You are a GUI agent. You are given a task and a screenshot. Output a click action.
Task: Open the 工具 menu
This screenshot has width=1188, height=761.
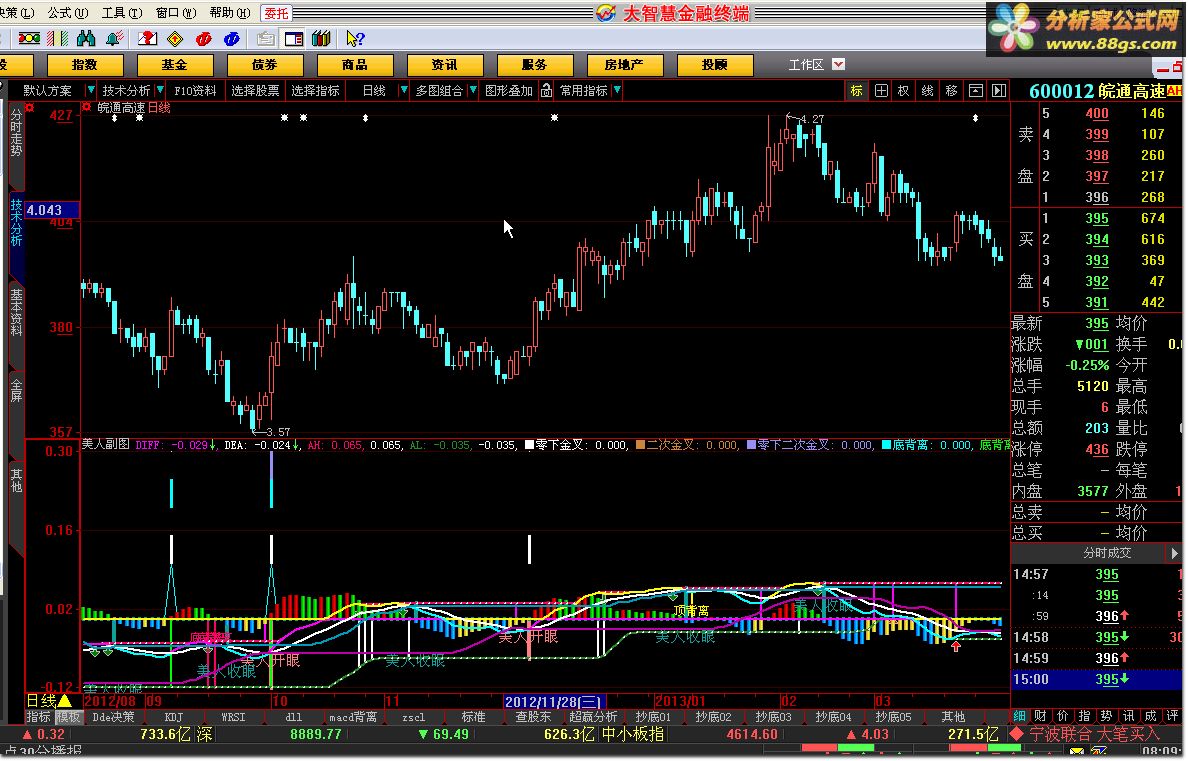pos(121,13)
